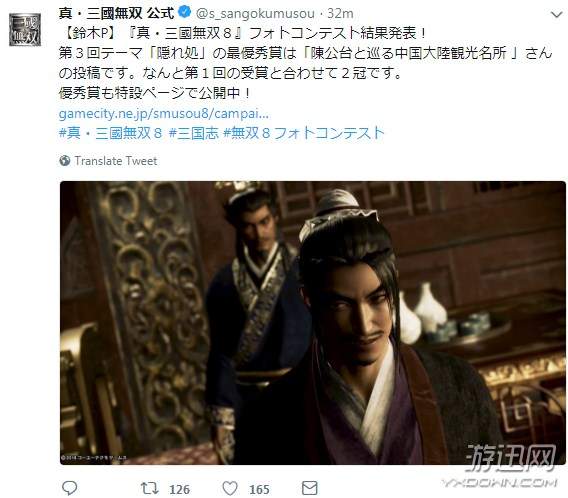The width and height of the screenshot is (568, 498).
Task: Click the @s_sangokumusou handle
Action: (255, 14)
